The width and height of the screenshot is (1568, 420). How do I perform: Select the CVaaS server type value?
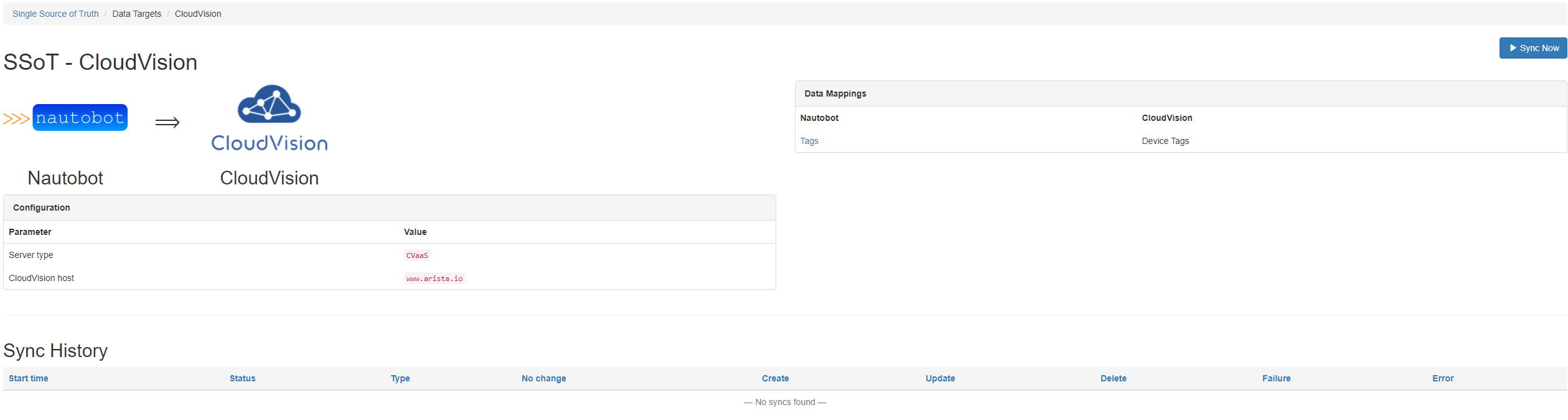(x=417, y=255)
